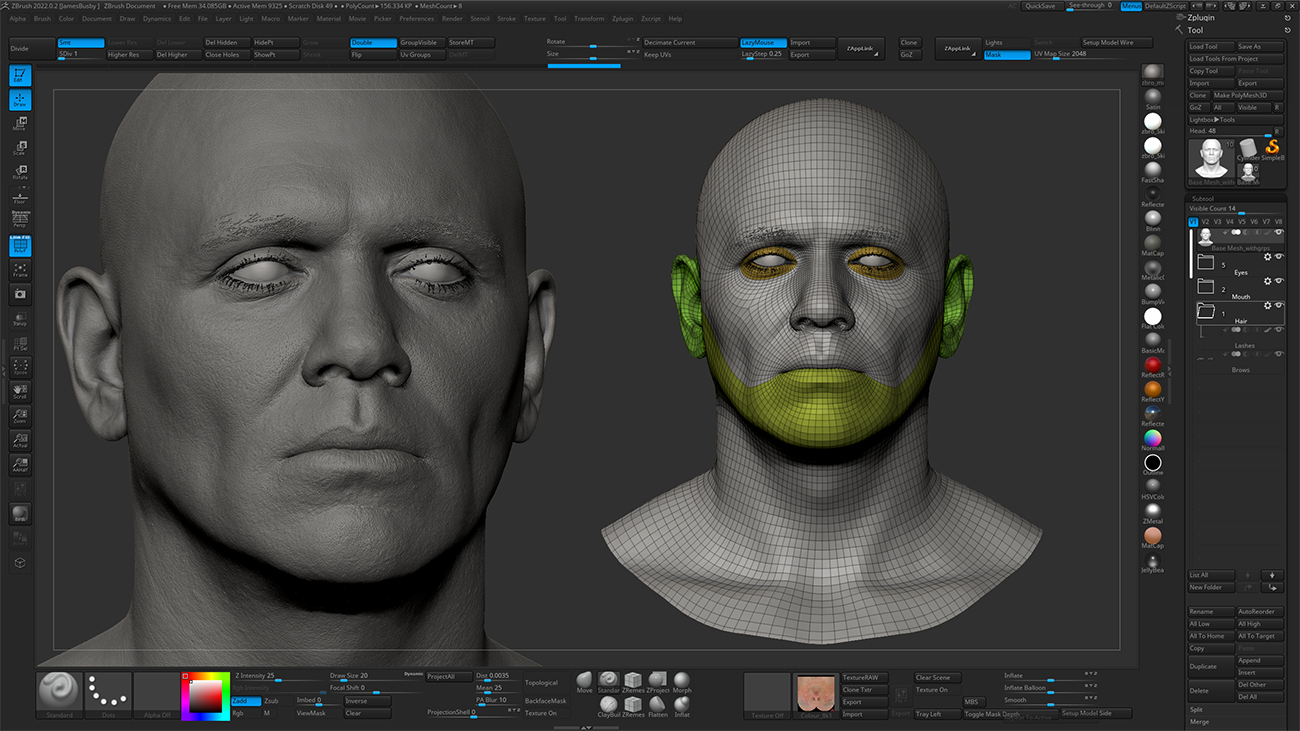This screenshot has height=731, width=1300.
Task: Open the Stroke menu
Action: pyautogui.click(x=506, y=19)
